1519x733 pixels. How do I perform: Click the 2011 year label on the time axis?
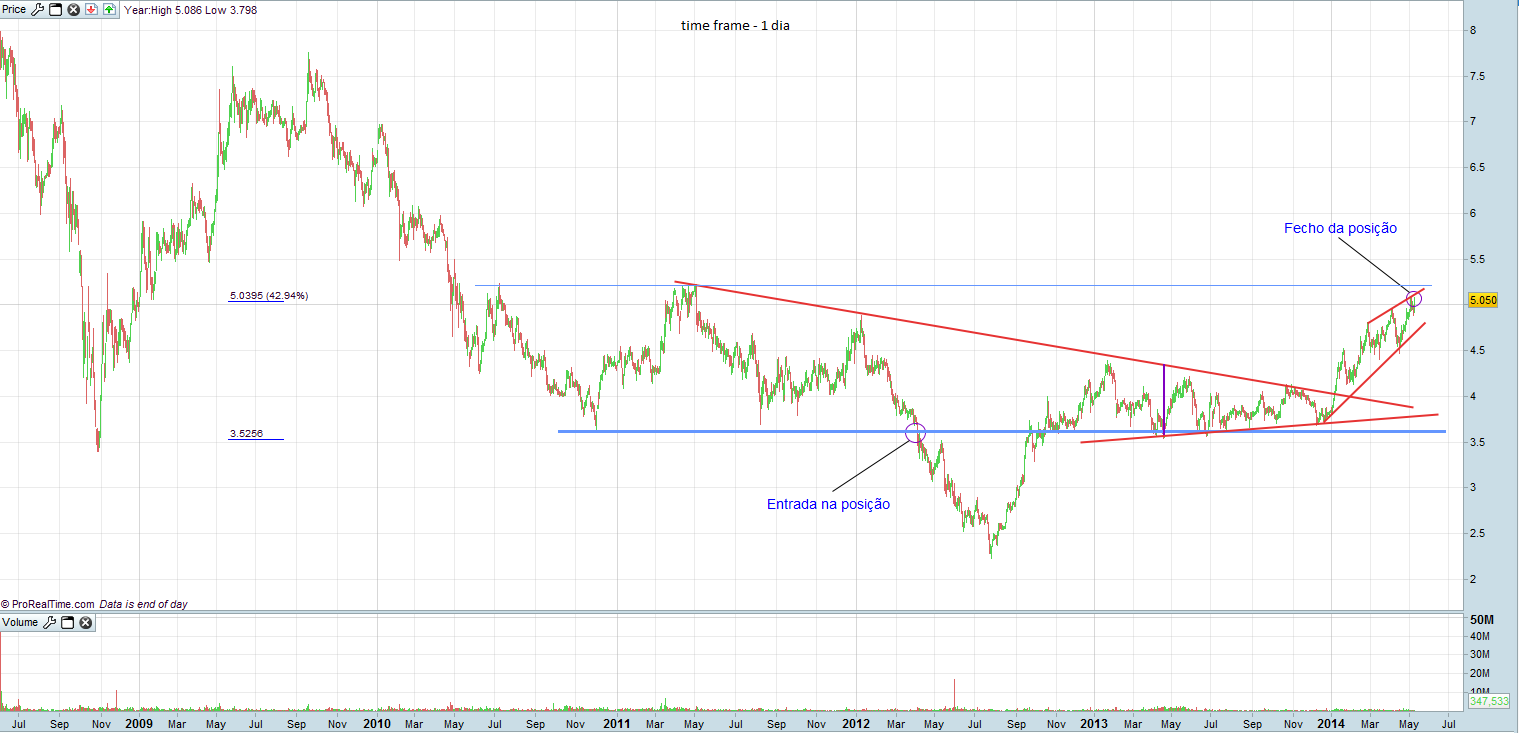[x=616, y=722]
